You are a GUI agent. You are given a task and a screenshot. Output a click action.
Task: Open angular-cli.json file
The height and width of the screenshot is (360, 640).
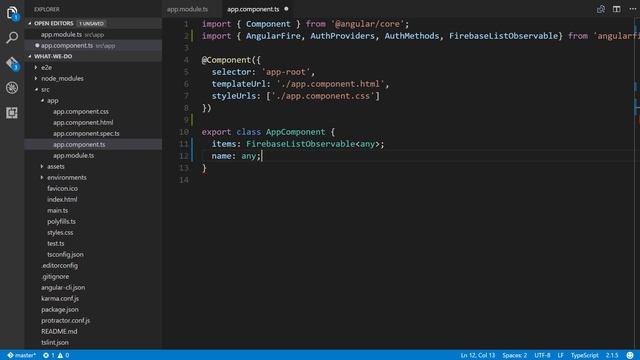point(63,288)
